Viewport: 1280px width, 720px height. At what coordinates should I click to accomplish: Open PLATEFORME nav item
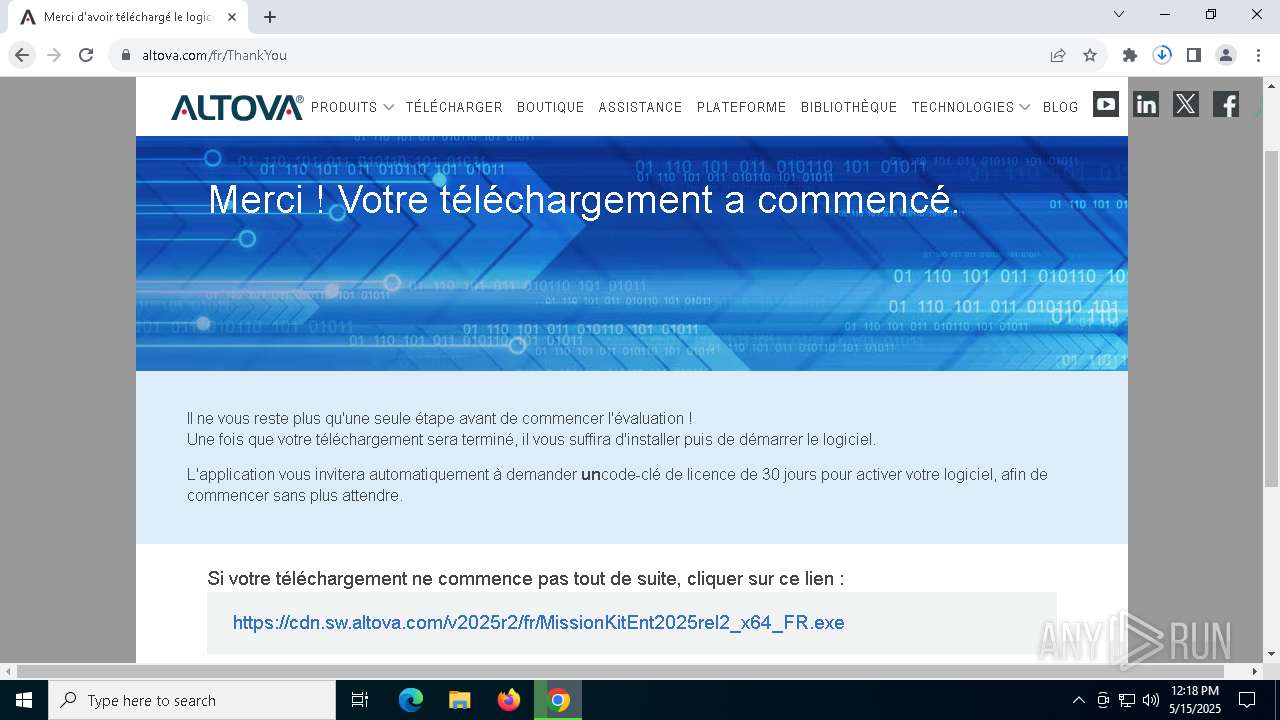pyautogui.click(x=741, y=107)
